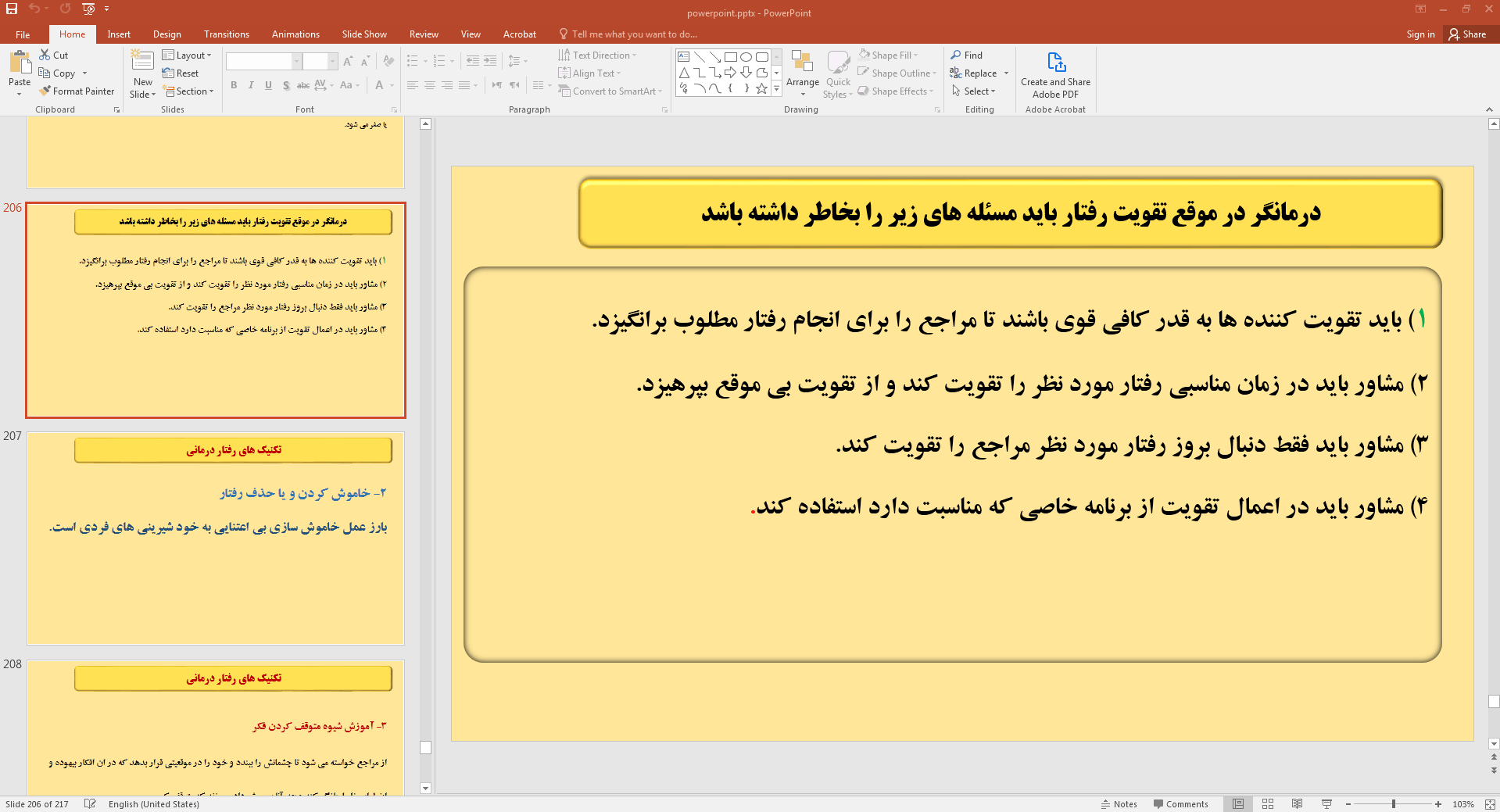
Task: Switch to Normal view in status bar
Action: point(1238,803)
